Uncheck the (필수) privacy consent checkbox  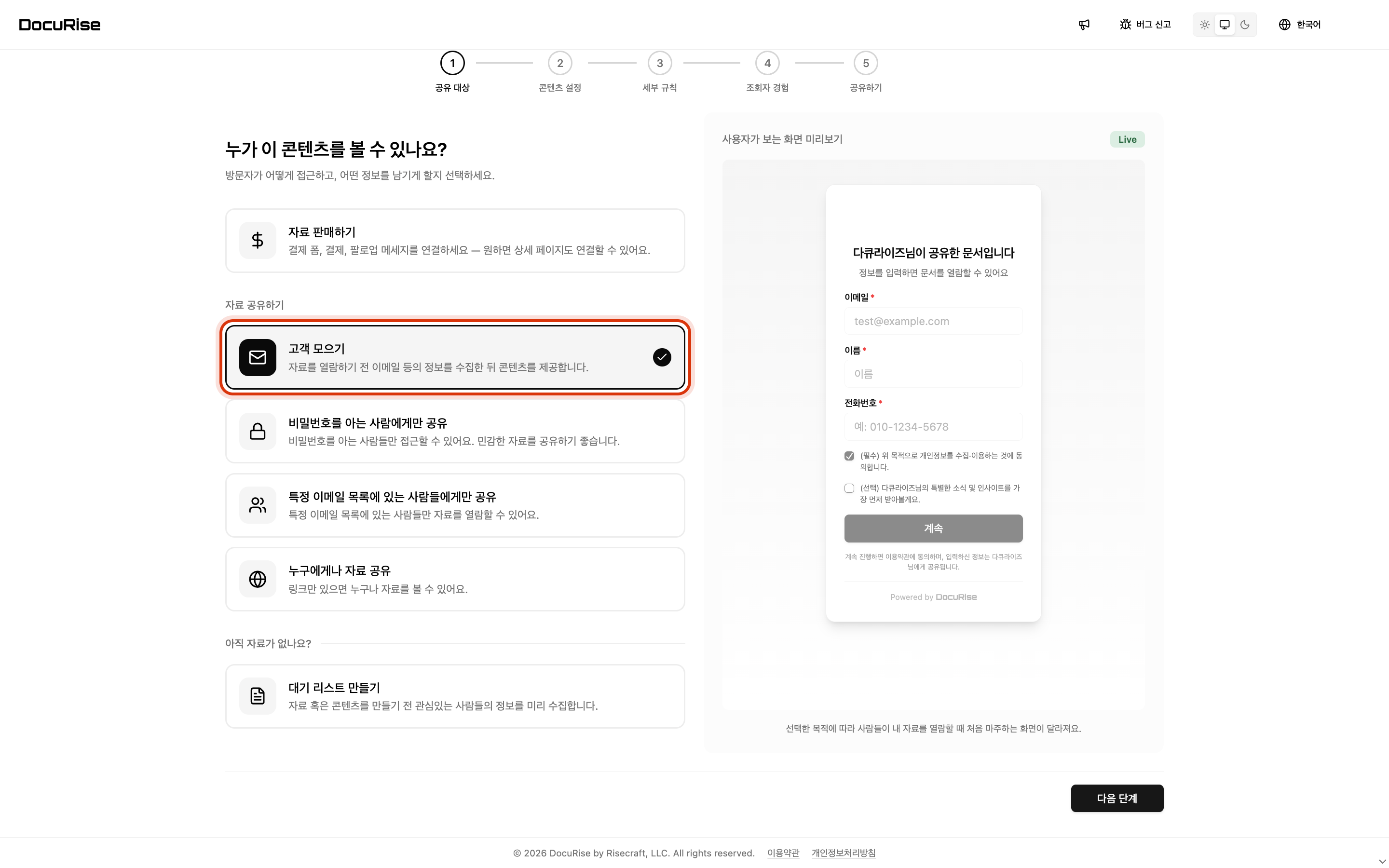(x=849, y=456)
